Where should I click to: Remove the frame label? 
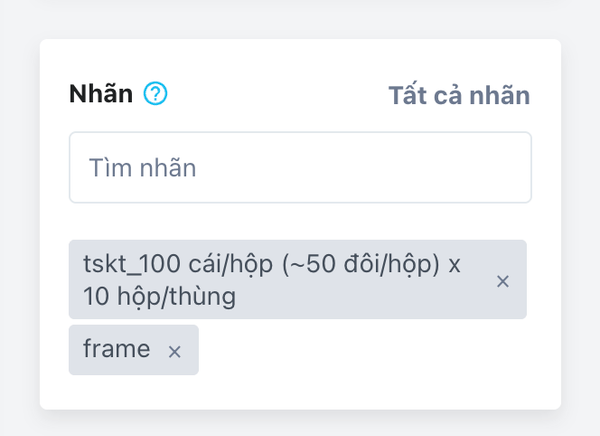point(175,351)
